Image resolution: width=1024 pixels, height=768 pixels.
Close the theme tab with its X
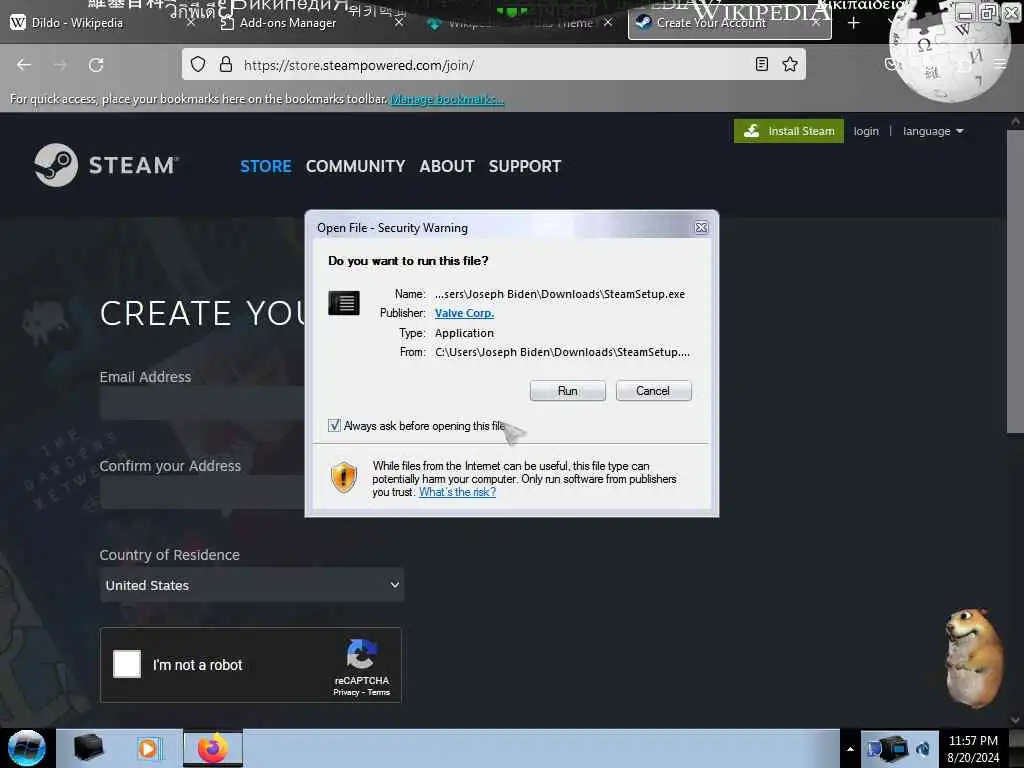point(608,22)
